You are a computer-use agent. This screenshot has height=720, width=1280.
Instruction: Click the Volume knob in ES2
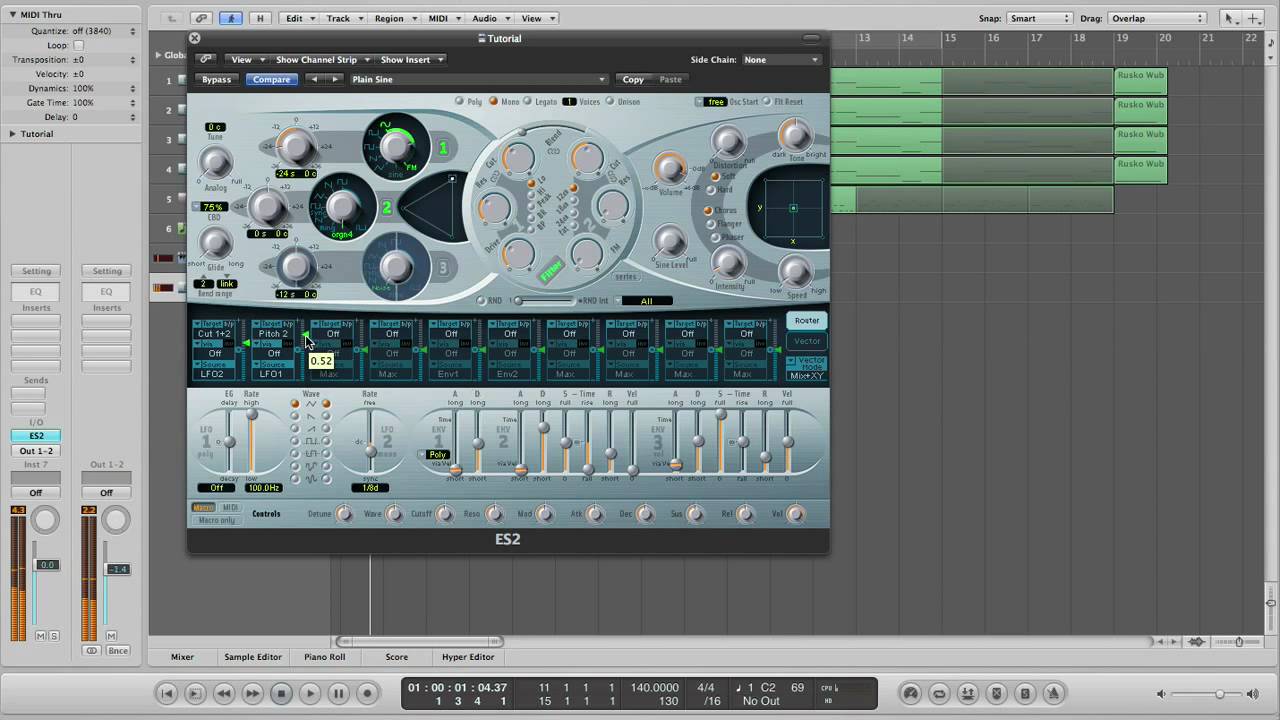click(669, 168)
